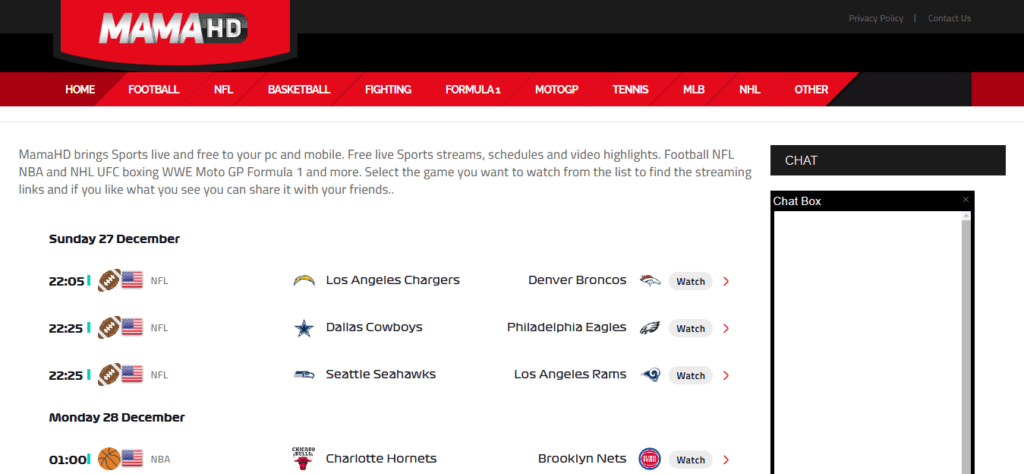Watch the Hornets vs Nets game
Viewport: 1024px width, 474px height.
pos(690,460)
